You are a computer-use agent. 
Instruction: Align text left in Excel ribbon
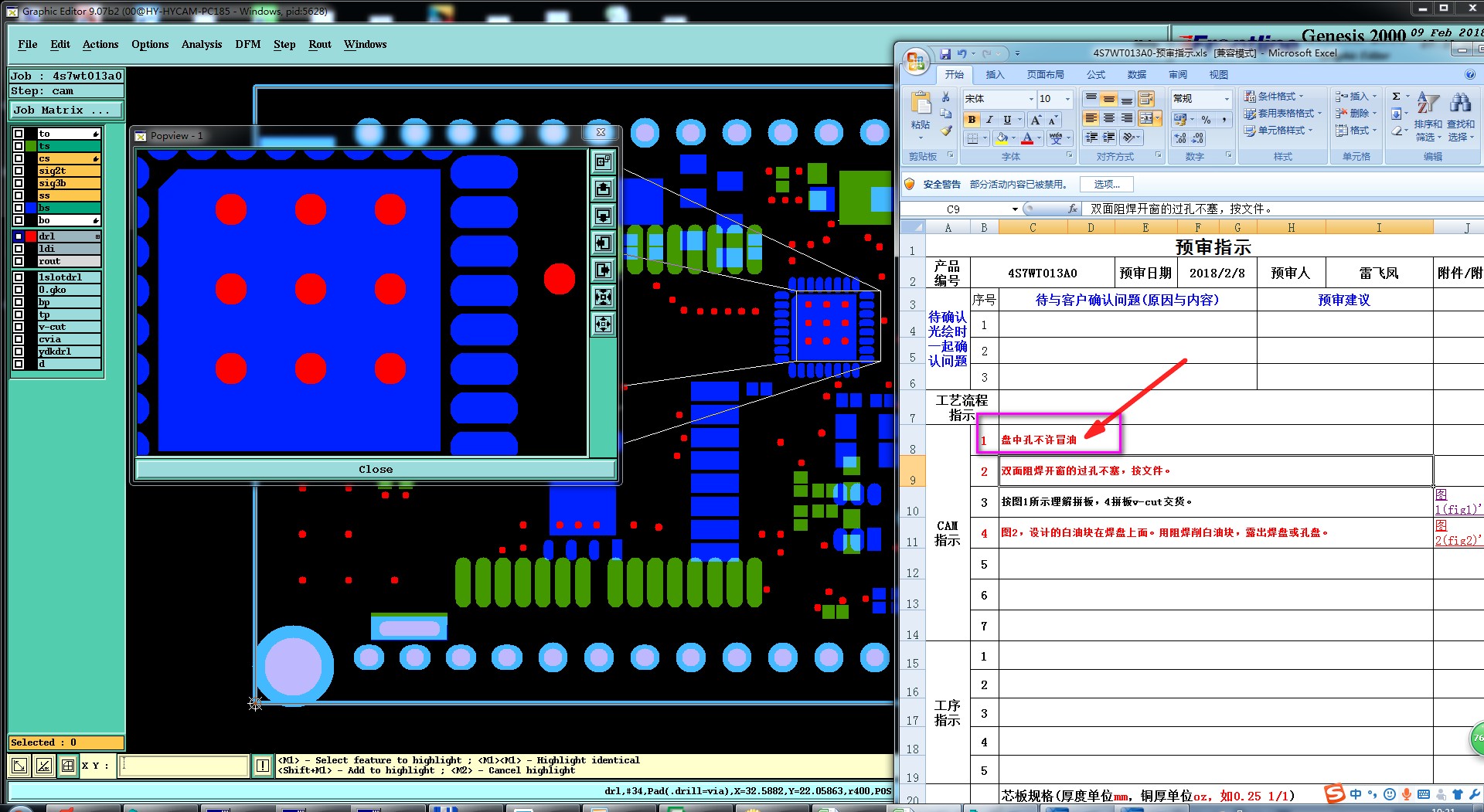(x=1091, y=118)
